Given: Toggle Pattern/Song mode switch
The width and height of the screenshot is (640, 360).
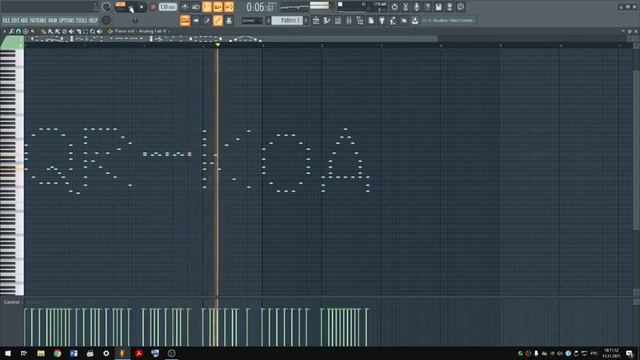Looking at the screenshot, I should tap(120, 7).
